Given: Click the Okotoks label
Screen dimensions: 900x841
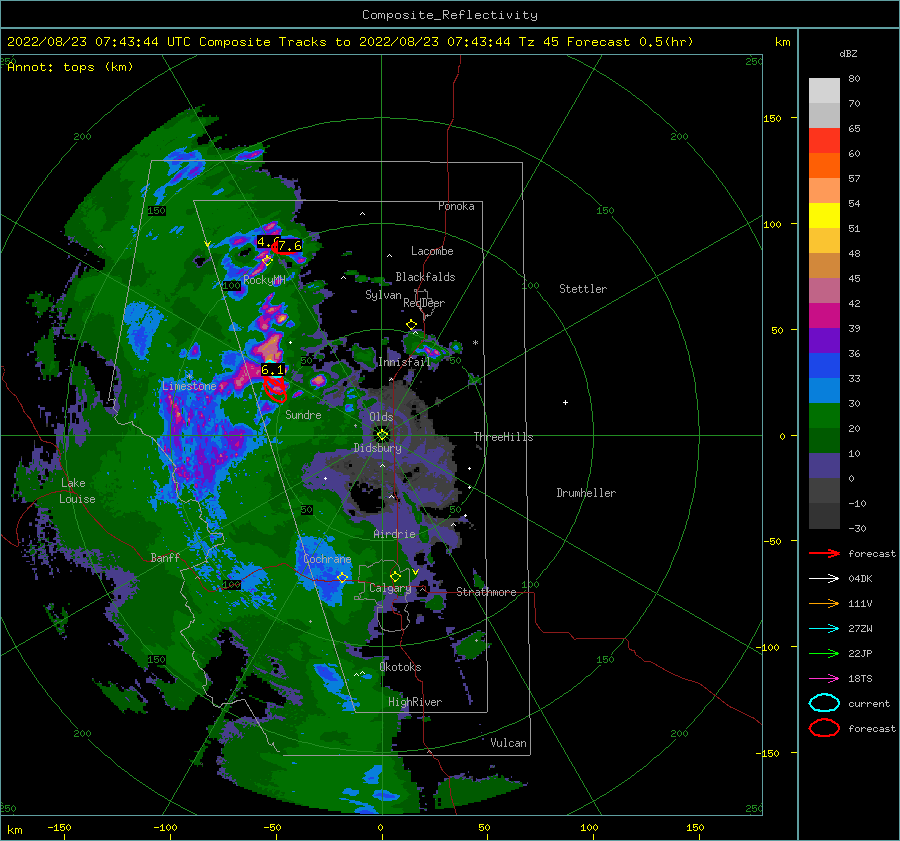Looking at the screenshot, I should point(400,666).
